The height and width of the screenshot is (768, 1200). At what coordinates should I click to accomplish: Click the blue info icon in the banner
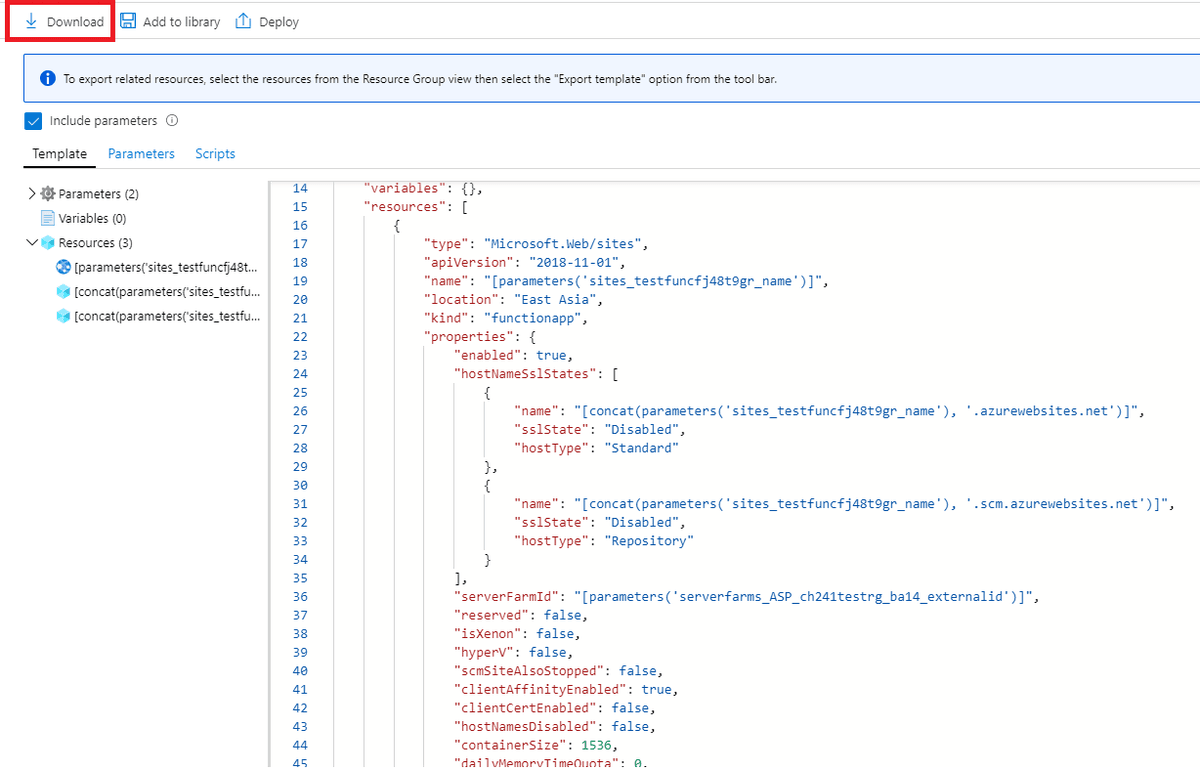pos(47,79)
